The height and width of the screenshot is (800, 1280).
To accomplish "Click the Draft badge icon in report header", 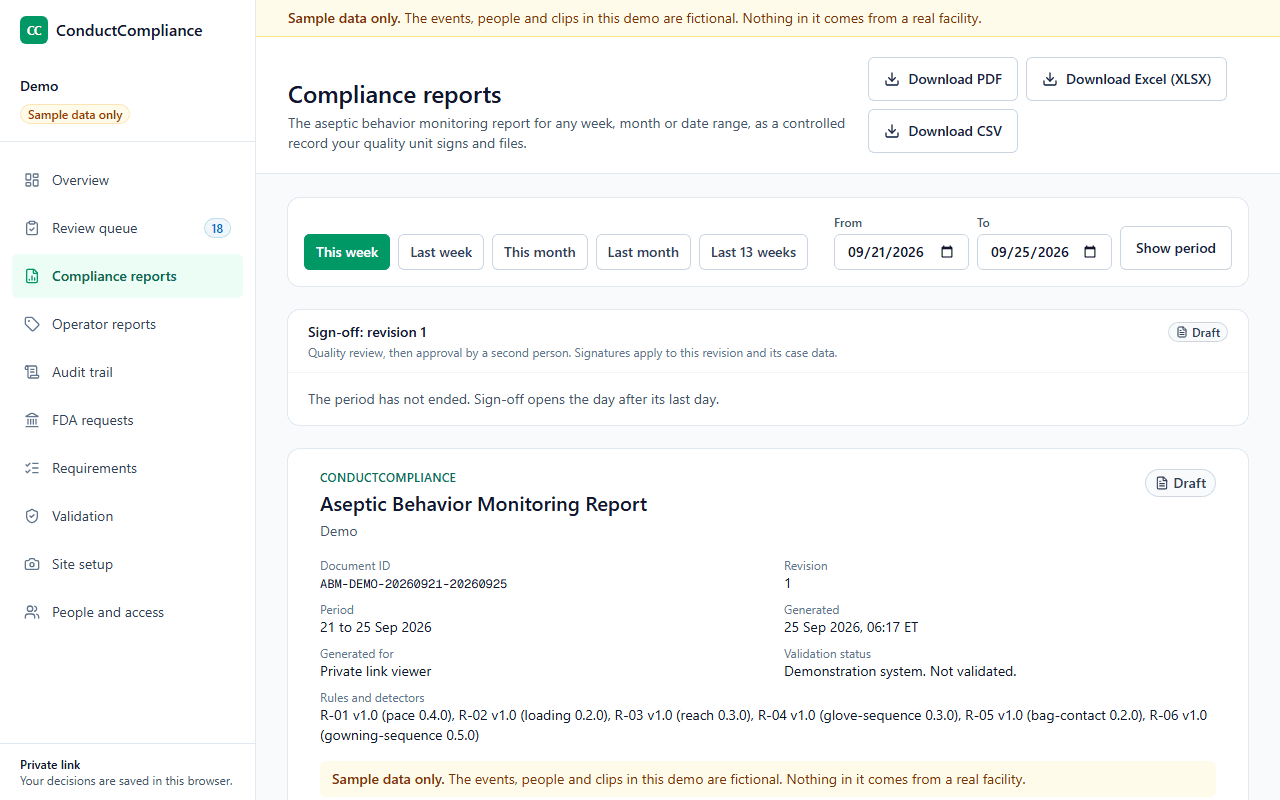I will (x=1161, y=483).
